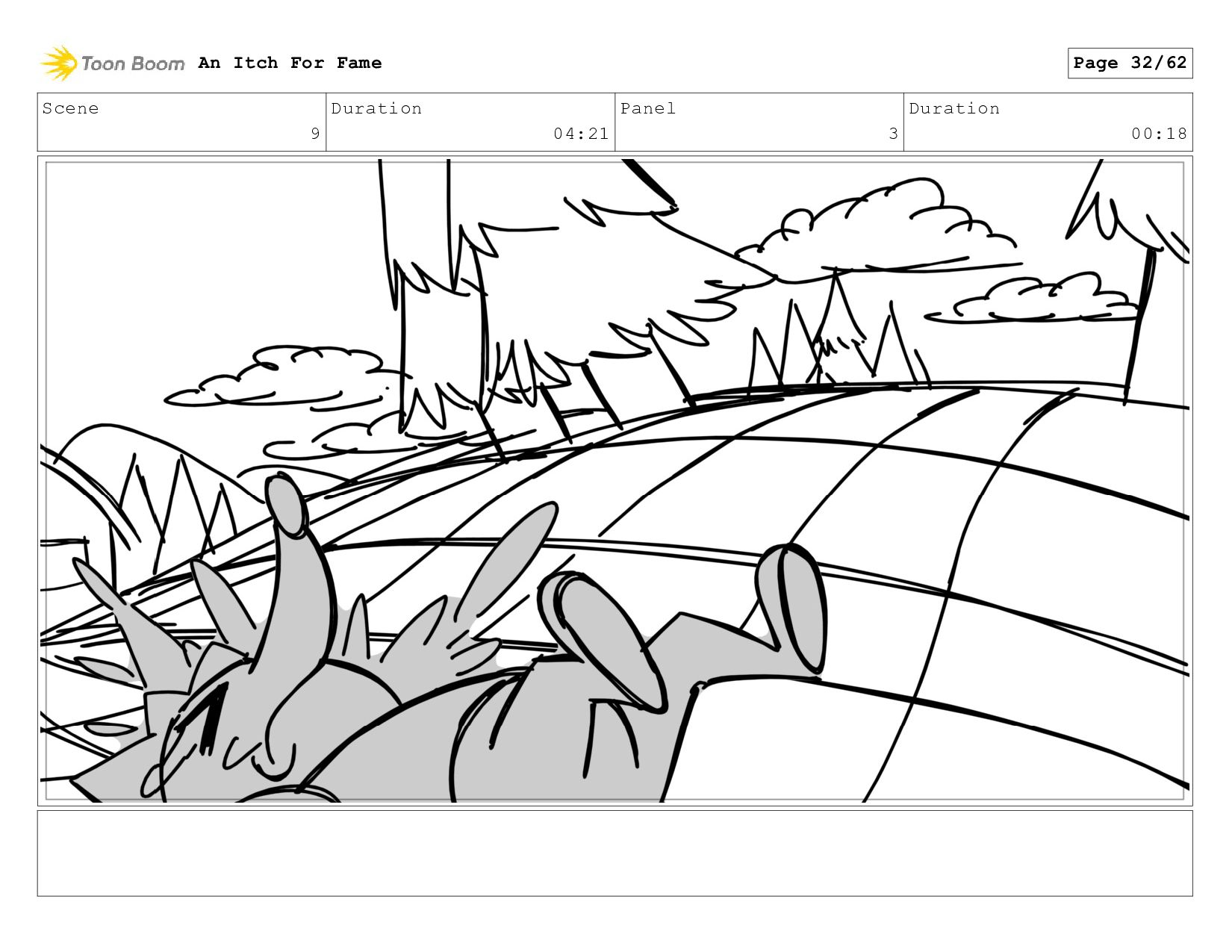1232x952 pixels.
Task: Click the scene duration value '04:21'
Action: pyautogui.click(x=581, y=134)
